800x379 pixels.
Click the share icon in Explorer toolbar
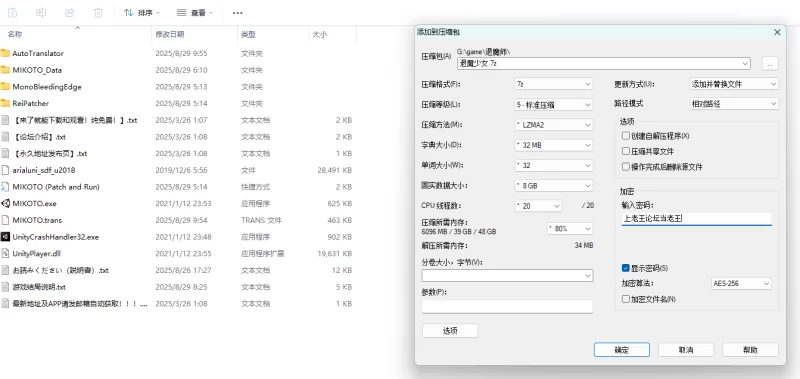tap(70, 12)
